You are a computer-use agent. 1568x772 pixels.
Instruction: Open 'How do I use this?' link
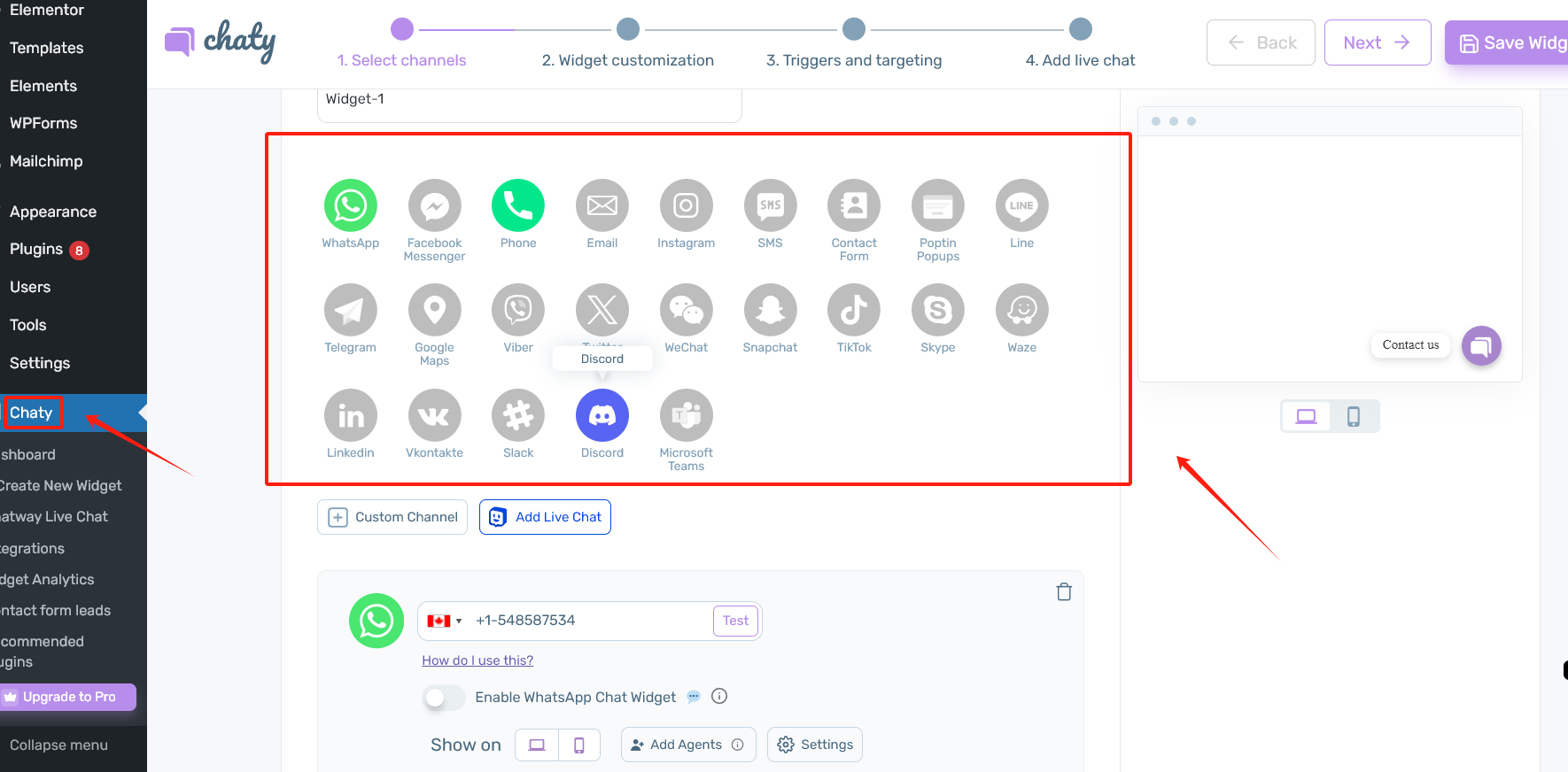pyautogui.click(x=477, y=660)
